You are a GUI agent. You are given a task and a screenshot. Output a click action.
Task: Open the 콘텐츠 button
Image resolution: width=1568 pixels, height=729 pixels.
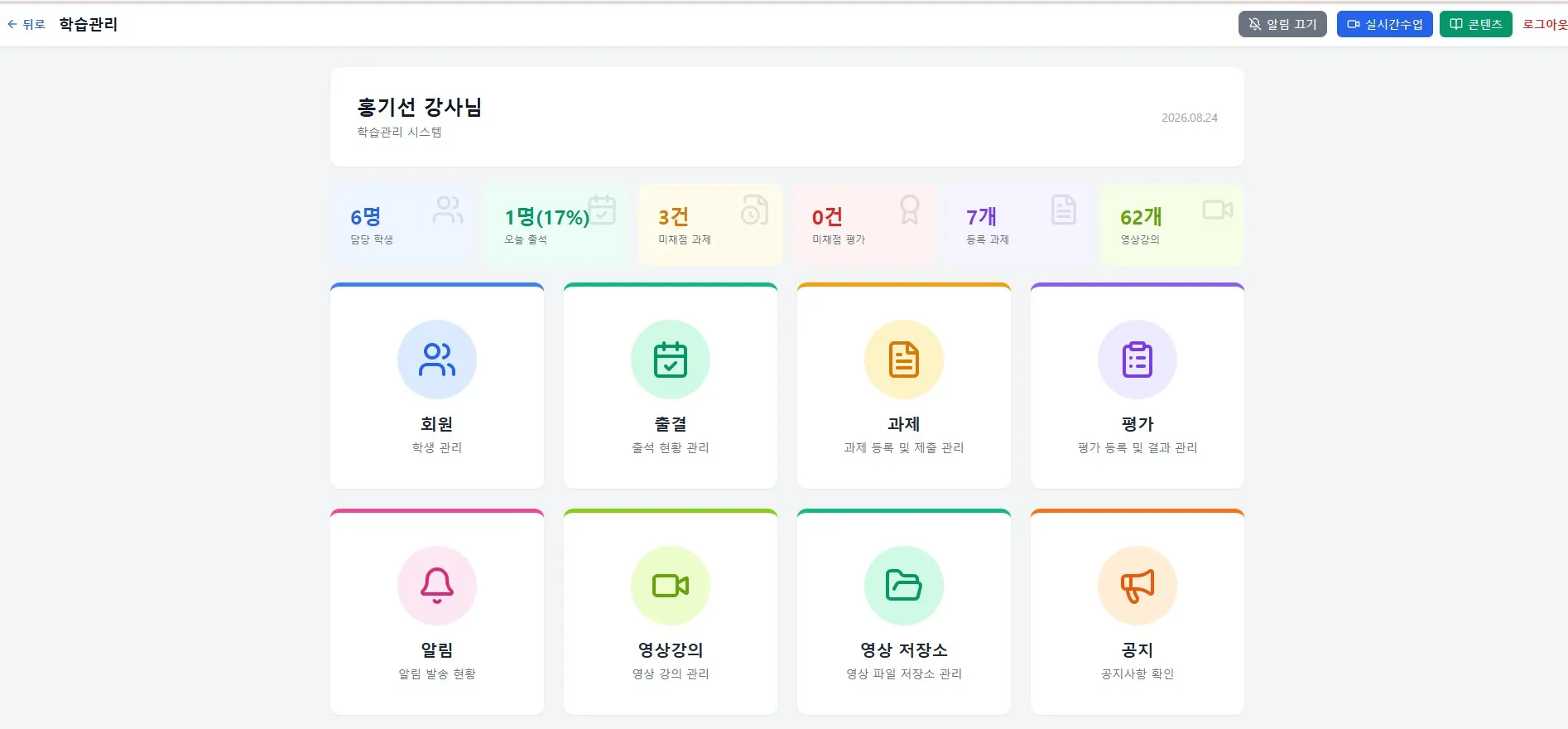tap(1476, 24)
